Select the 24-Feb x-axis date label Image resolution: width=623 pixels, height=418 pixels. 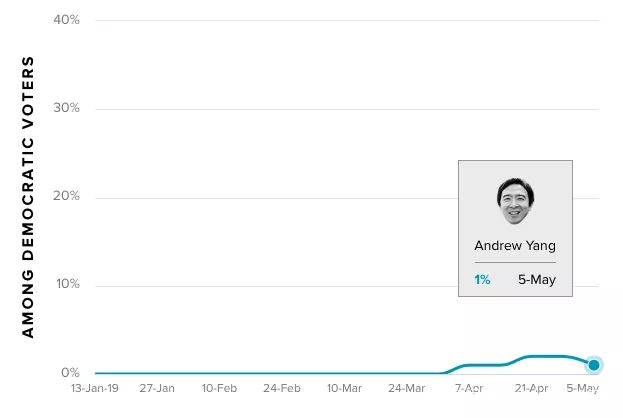point(282,388)
